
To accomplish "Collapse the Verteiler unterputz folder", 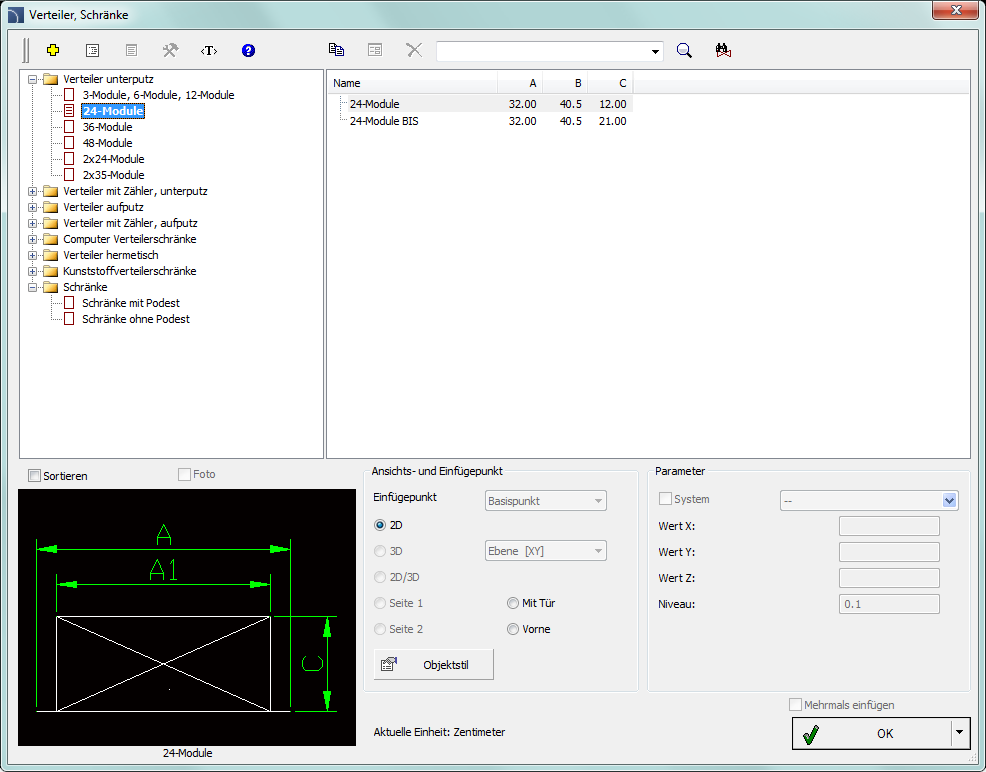I will (33, 79).
